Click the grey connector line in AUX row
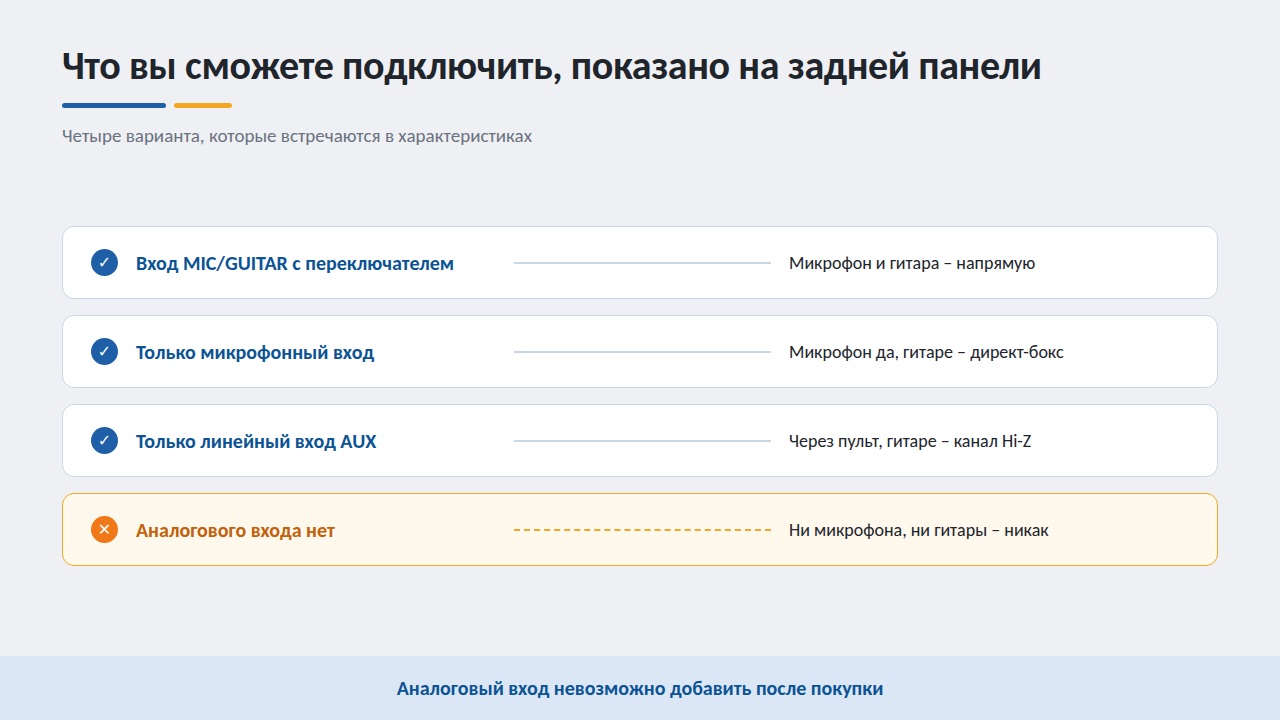Image resolution: width=1280 pixels, height=720 pixels. coord(642,441)
